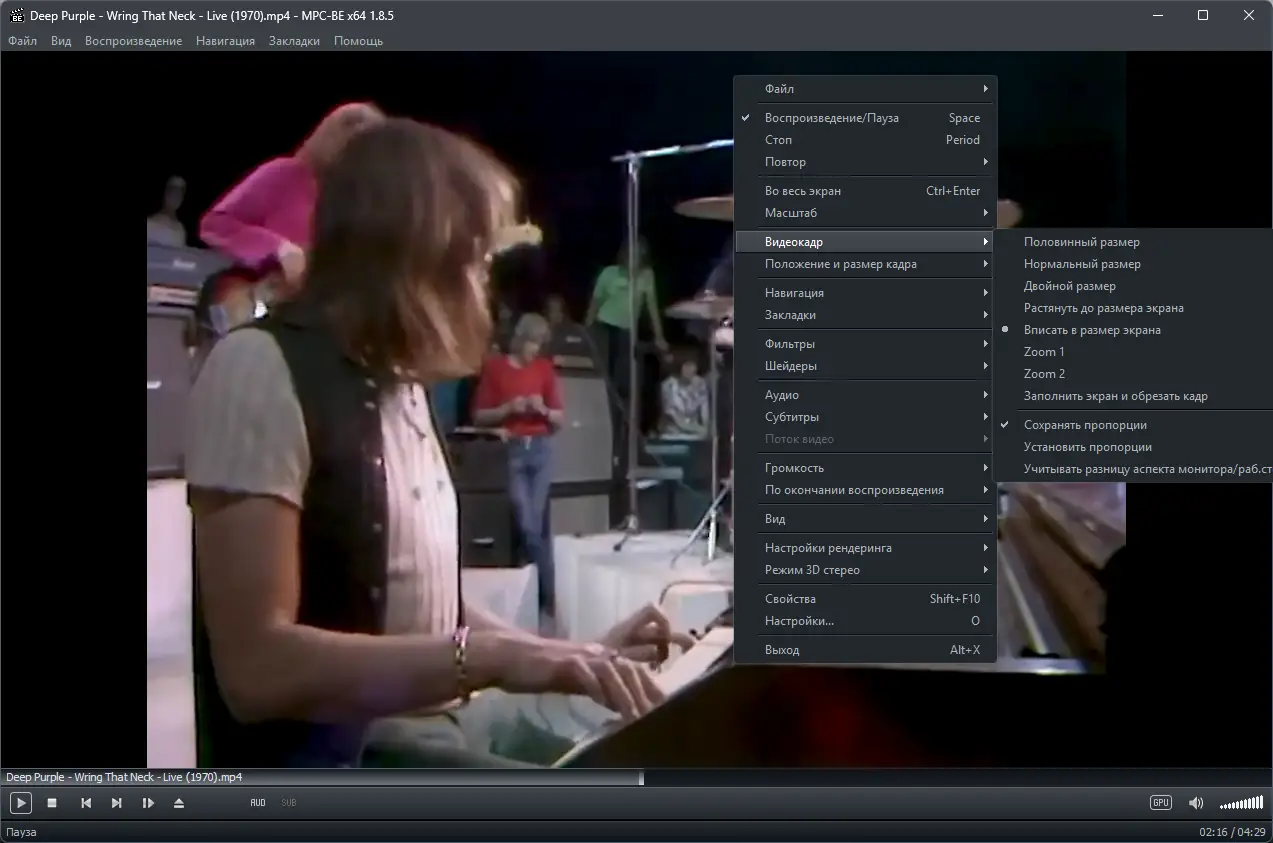
Task: Expand the Субтитры submenu
Action: [x=791, y=417]
